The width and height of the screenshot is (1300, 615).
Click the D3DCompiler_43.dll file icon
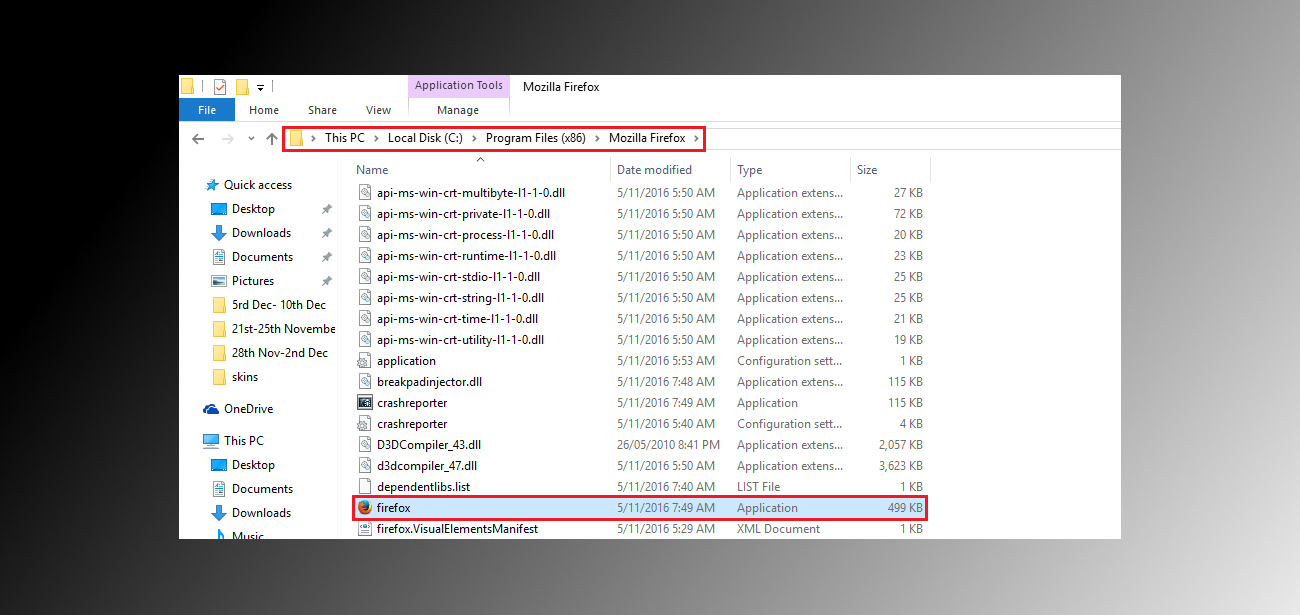click(x=365, y=445)
